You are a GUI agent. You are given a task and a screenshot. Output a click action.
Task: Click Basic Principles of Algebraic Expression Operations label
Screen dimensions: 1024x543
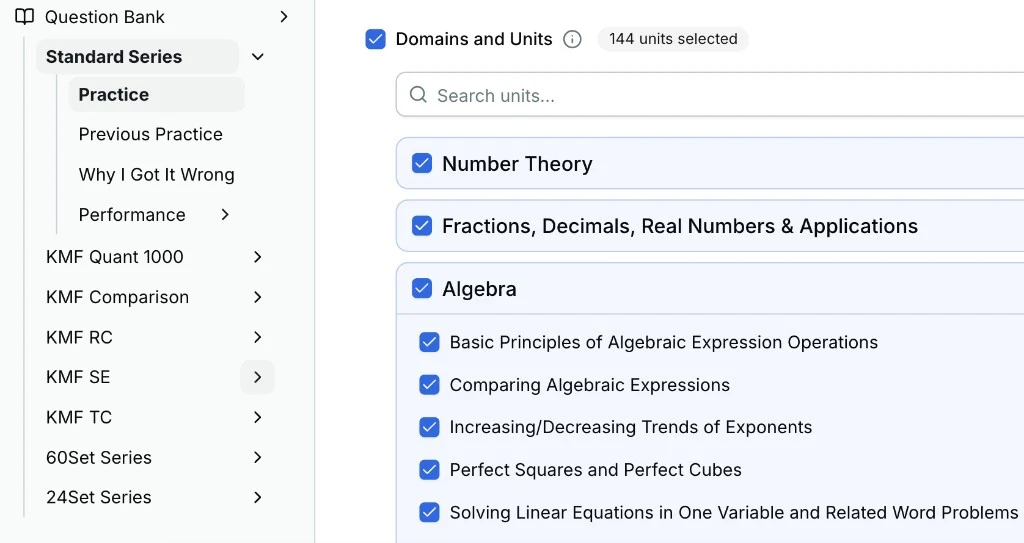point(664,342)
